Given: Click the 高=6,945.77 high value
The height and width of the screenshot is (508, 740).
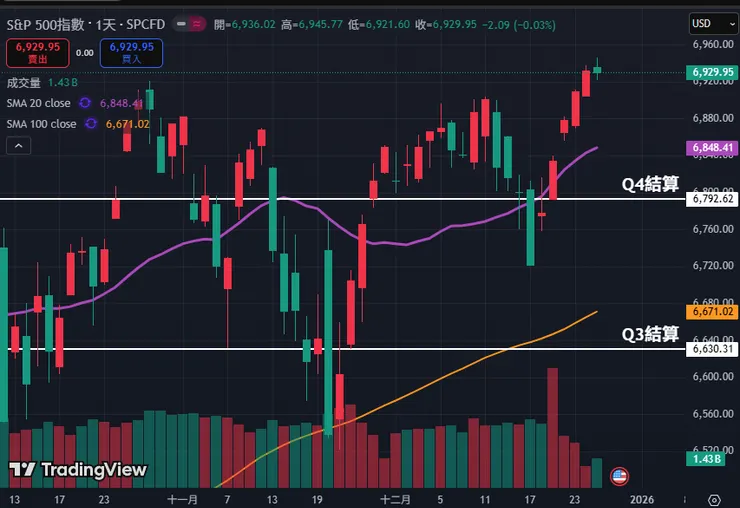Looking at the screenshot, I should tap(312, 25).
